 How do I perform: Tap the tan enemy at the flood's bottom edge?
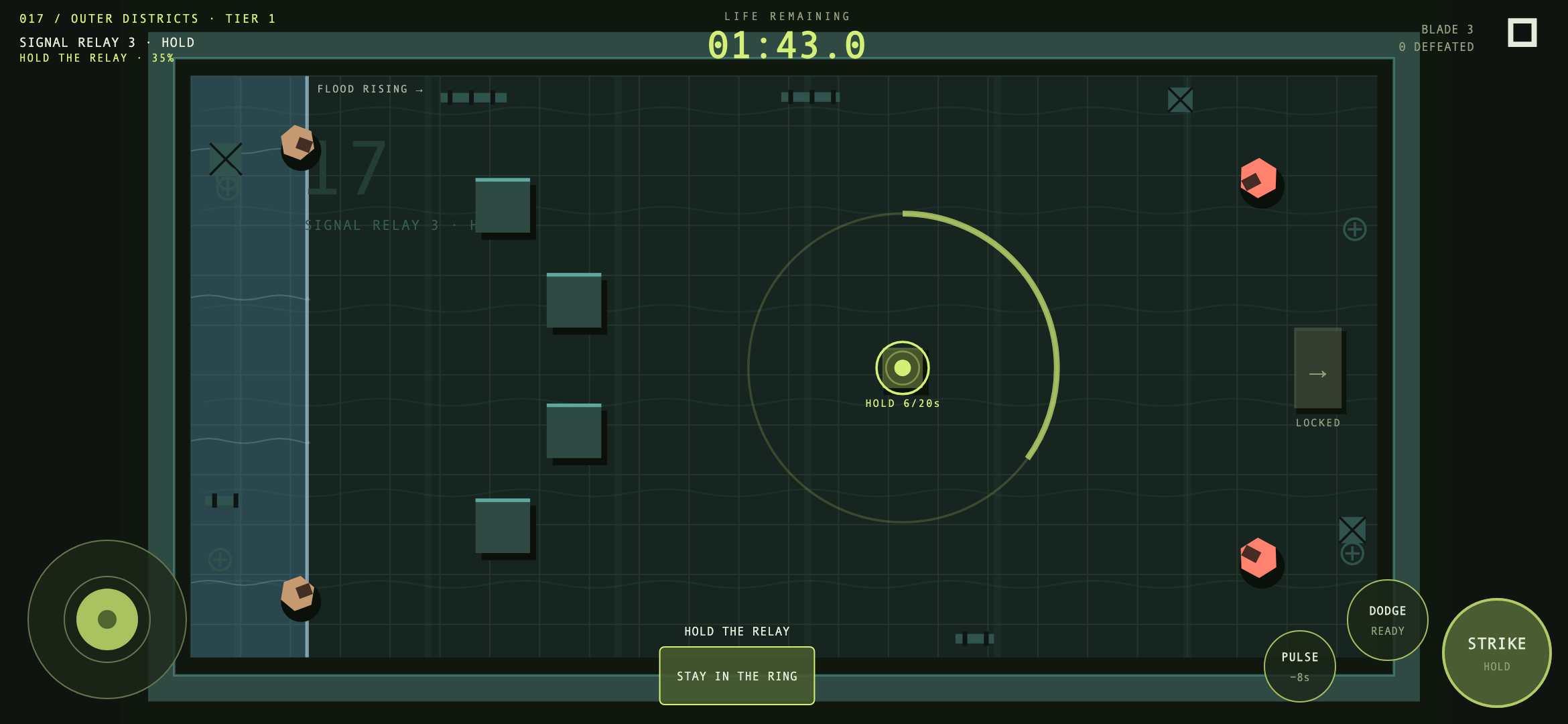coord(298,594)
